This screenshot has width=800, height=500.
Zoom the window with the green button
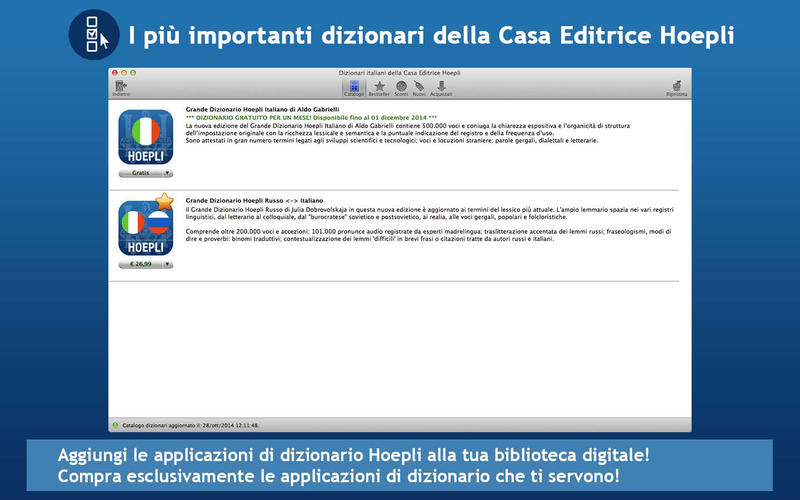[x=133, y=73]
